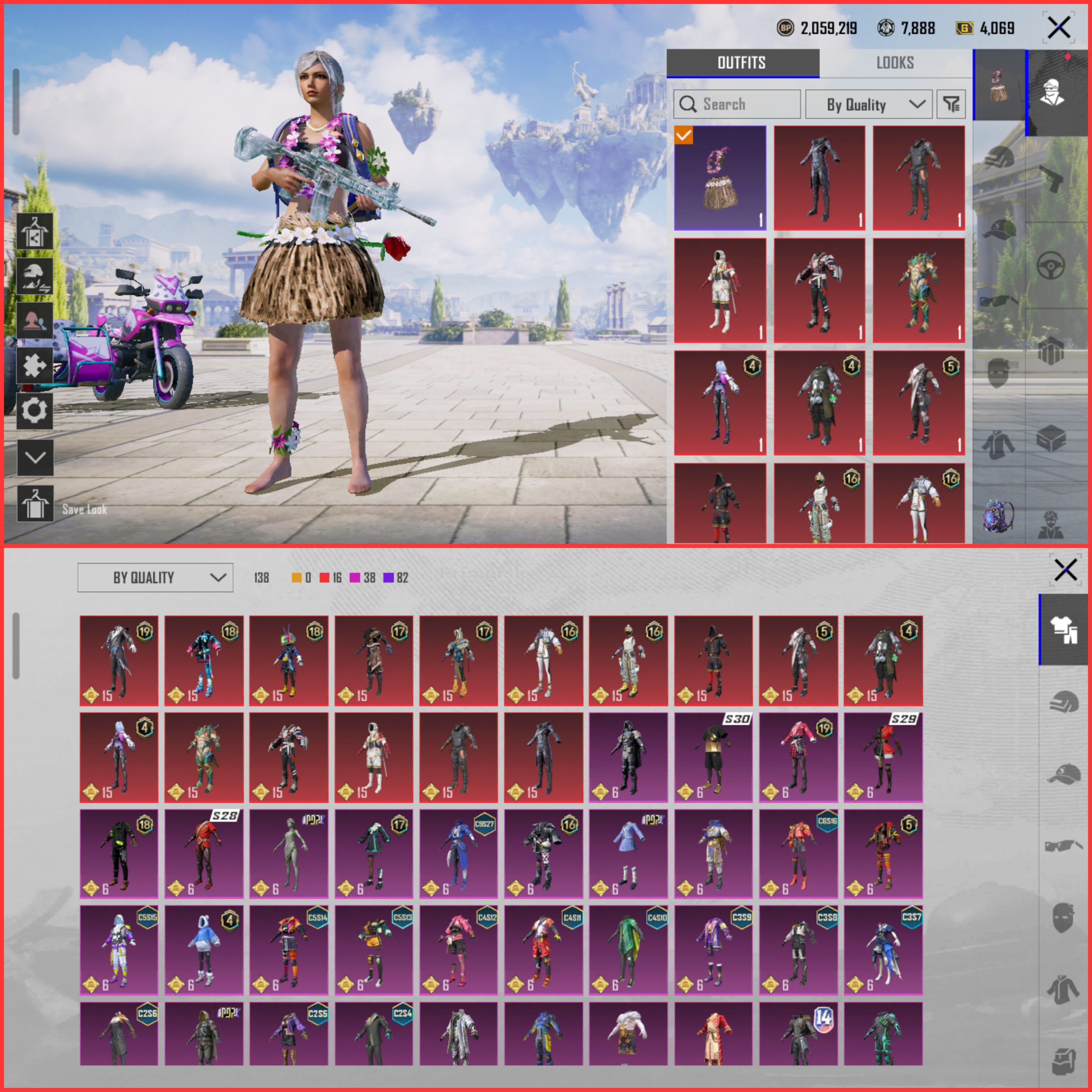Select the outfit tagged C2S6 in bottom row
This screenshot has width=1092, height=1092.
(x=119, y=1034)
